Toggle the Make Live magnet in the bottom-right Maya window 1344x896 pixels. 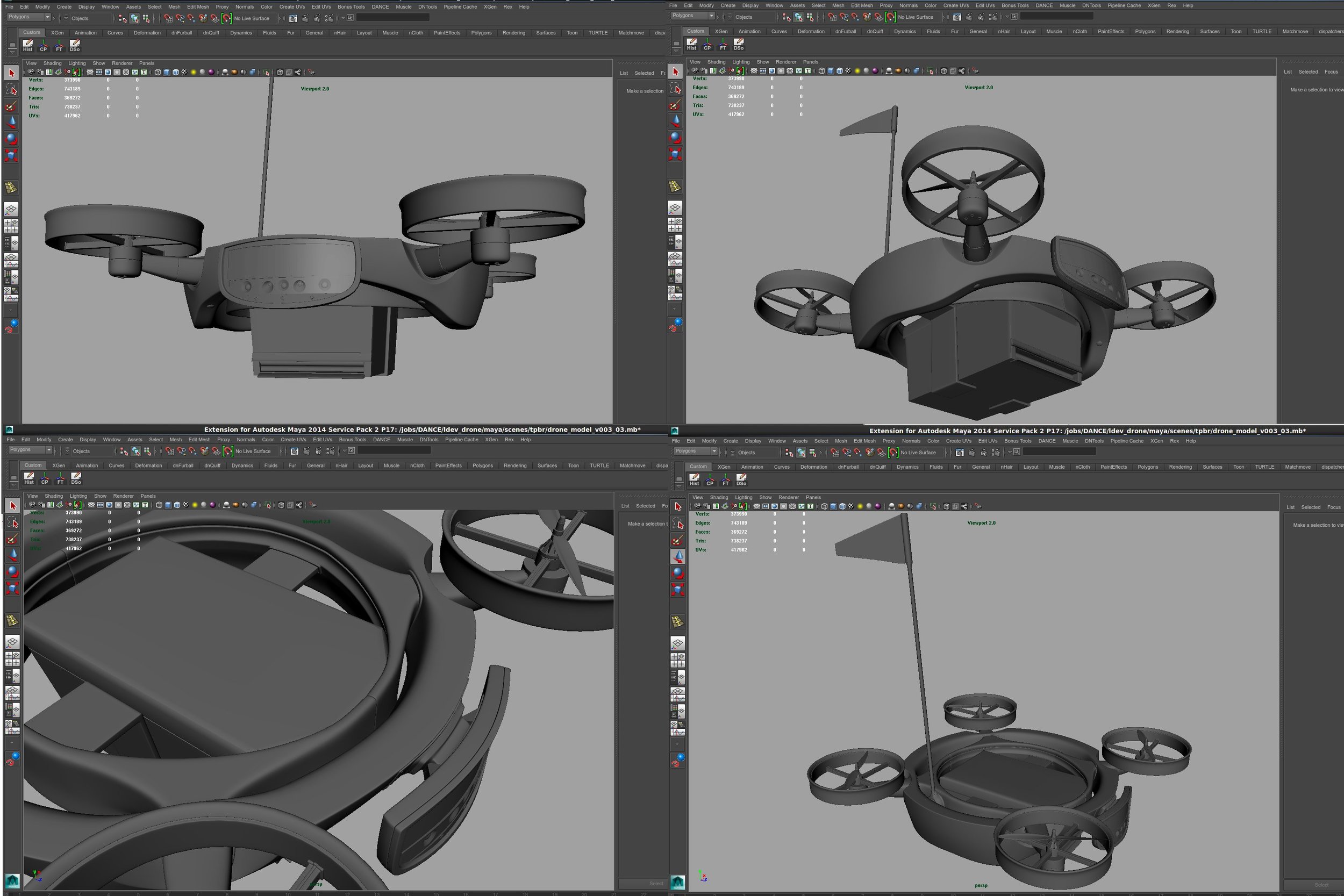(893, 452)
